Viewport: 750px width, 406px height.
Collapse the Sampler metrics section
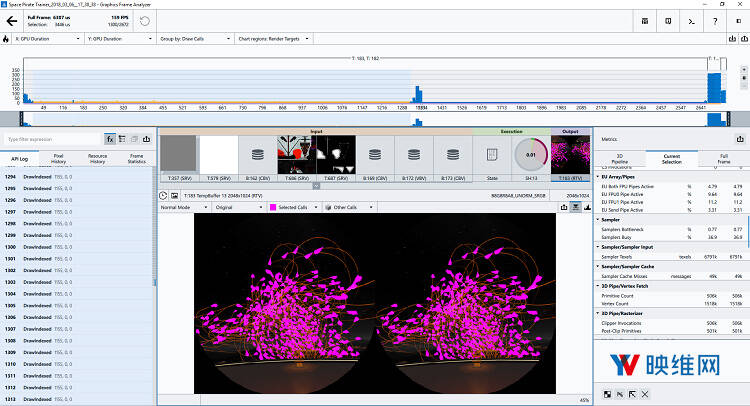(x=598, y=218)
